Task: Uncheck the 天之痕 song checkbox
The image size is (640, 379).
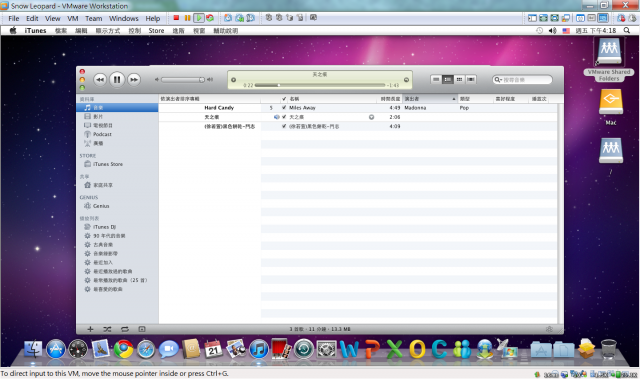Action: click(x=284, y=117)
